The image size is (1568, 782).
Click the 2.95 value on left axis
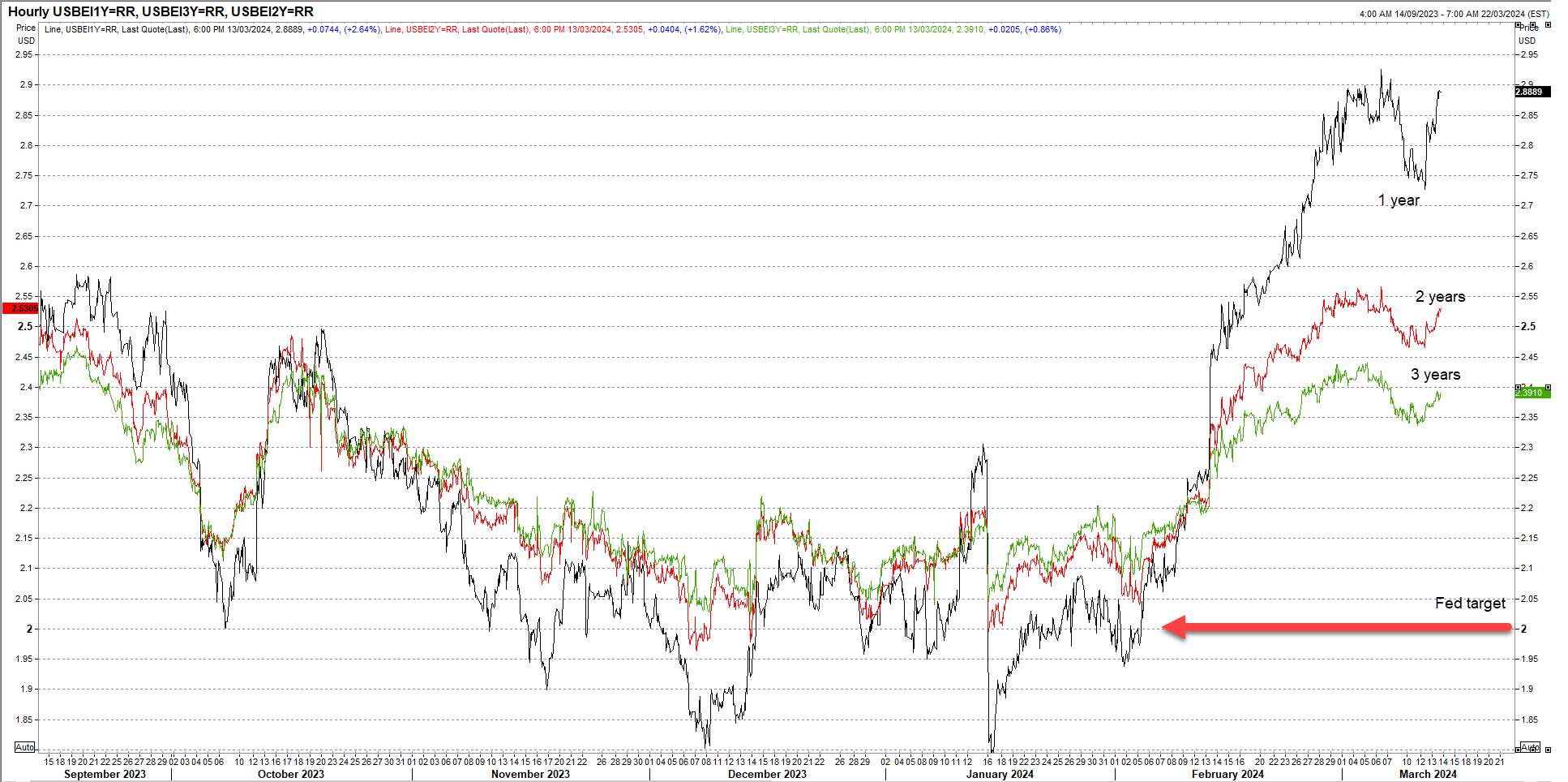24,54
